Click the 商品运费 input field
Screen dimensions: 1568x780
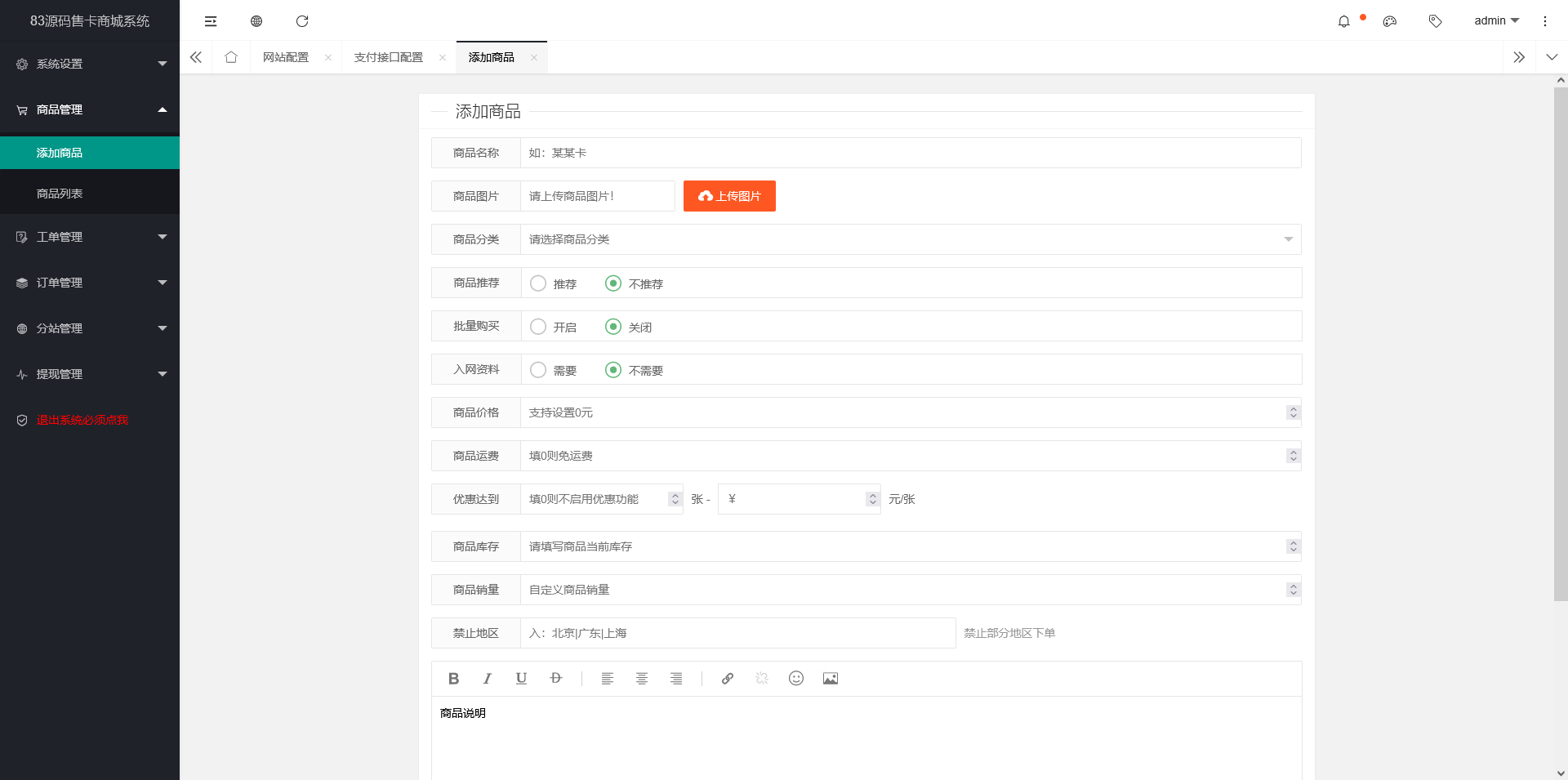coord(911,456)
